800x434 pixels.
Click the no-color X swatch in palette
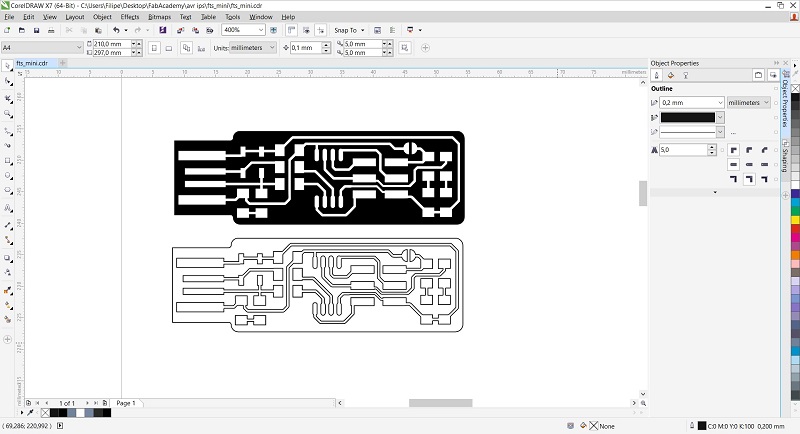795,88
